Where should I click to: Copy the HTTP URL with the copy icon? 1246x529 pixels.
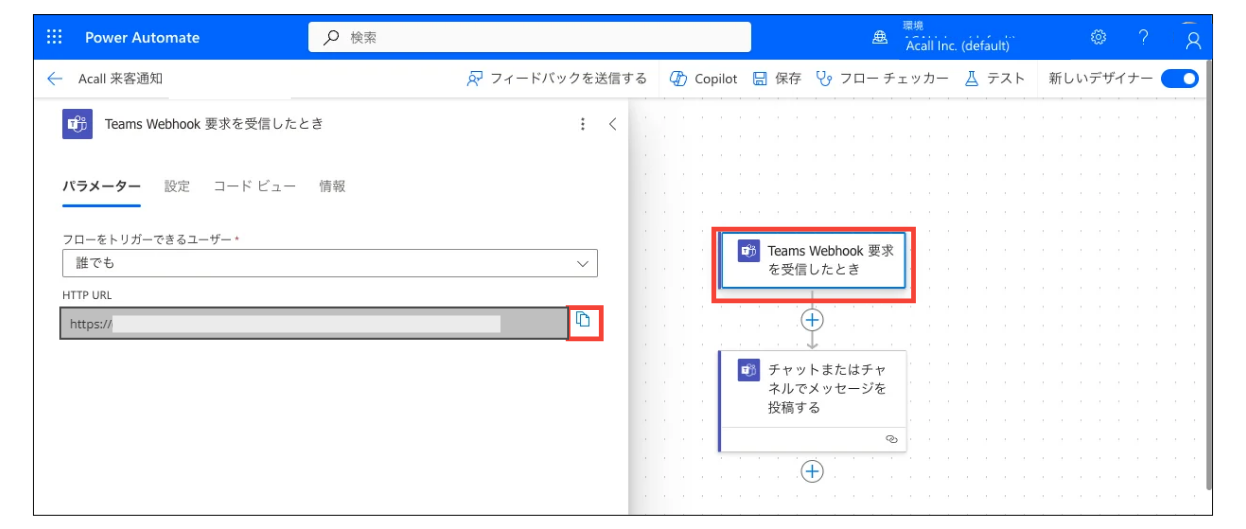pyautogui.click(x=584, y=321)
